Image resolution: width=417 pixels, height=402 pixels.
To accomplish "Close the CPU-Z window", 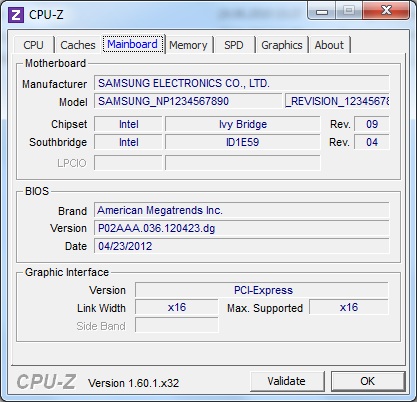I will [386, 10].
